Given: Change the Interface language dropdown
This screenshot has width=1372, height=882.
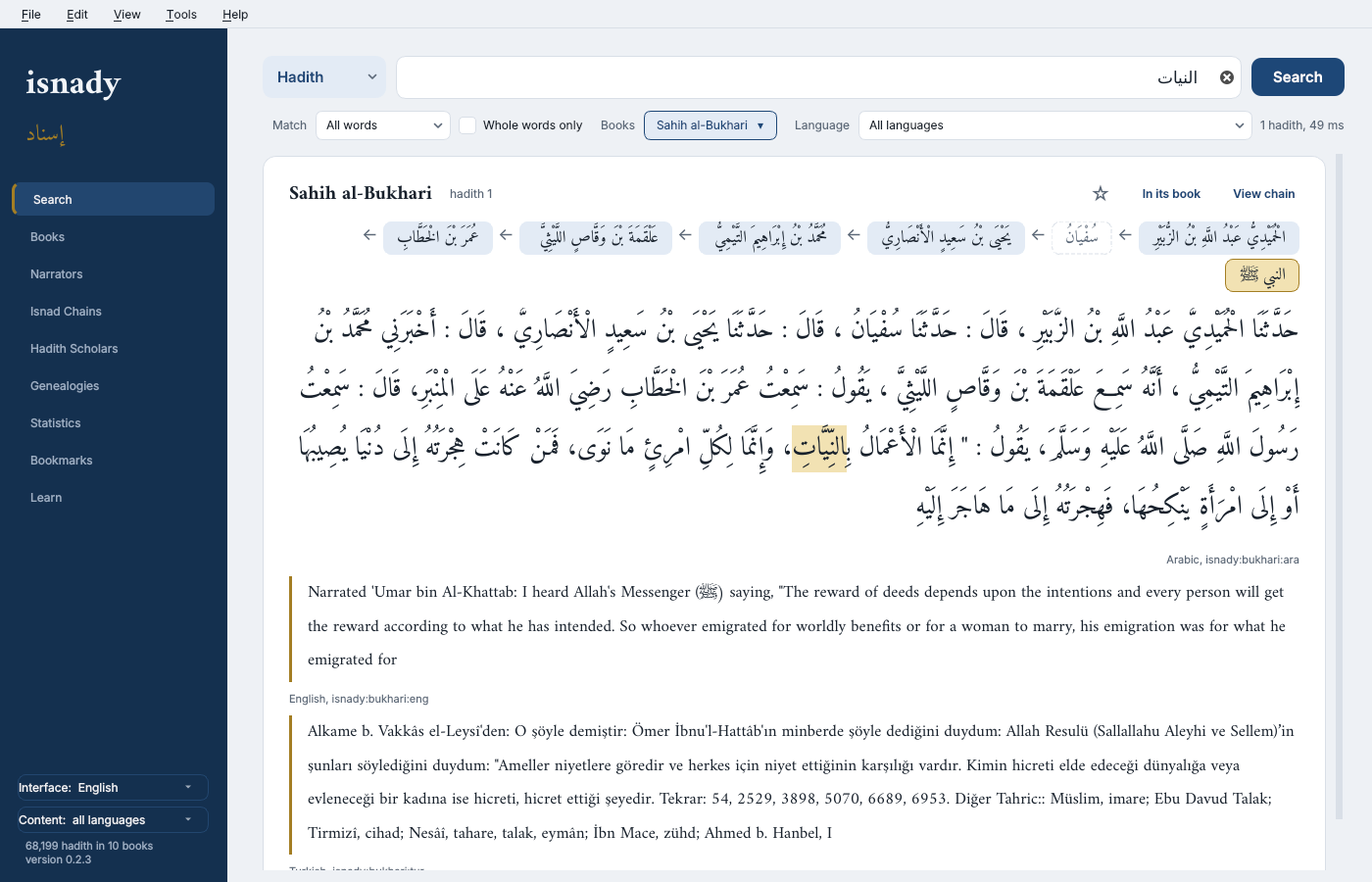Looking at the screenshot, I should pos(113,788).
